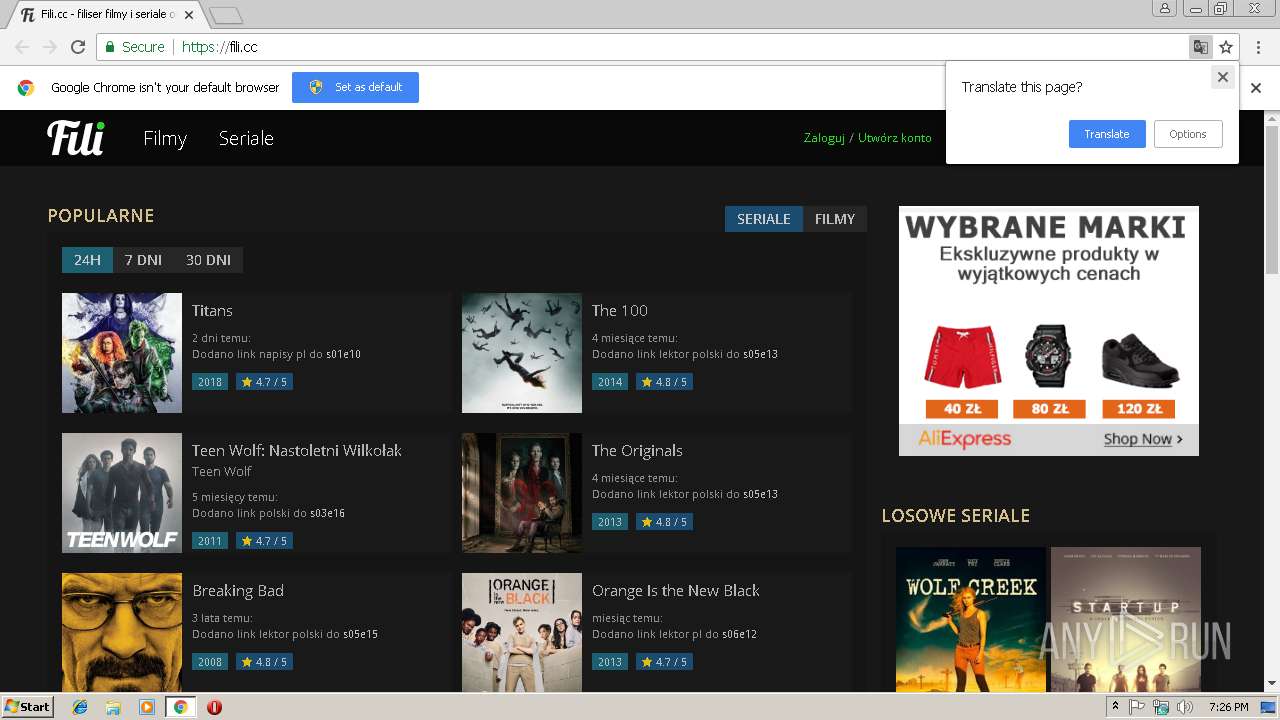The width and height of the screenshot is (1280, 720).
Task: Open The 100 title link
Action: 620,310
